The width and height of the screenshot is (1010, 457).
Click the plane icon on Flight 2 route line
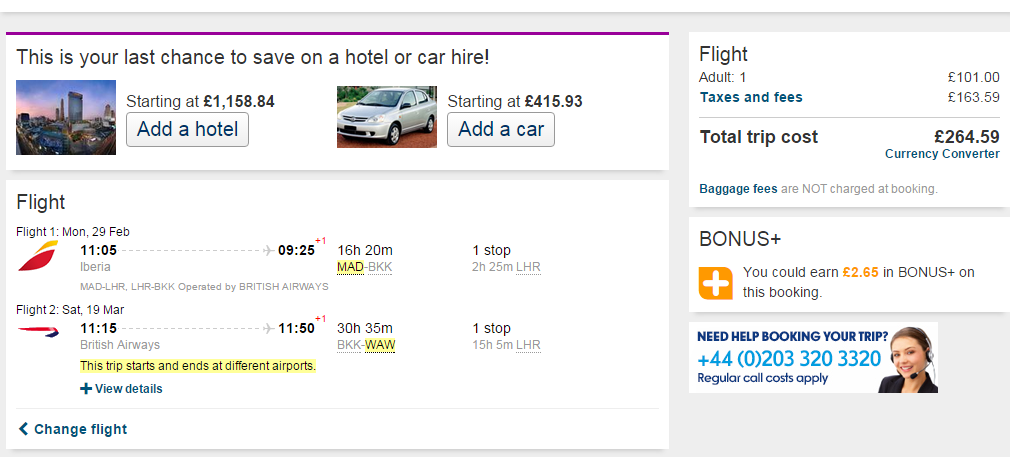click(x=269, y=329)
